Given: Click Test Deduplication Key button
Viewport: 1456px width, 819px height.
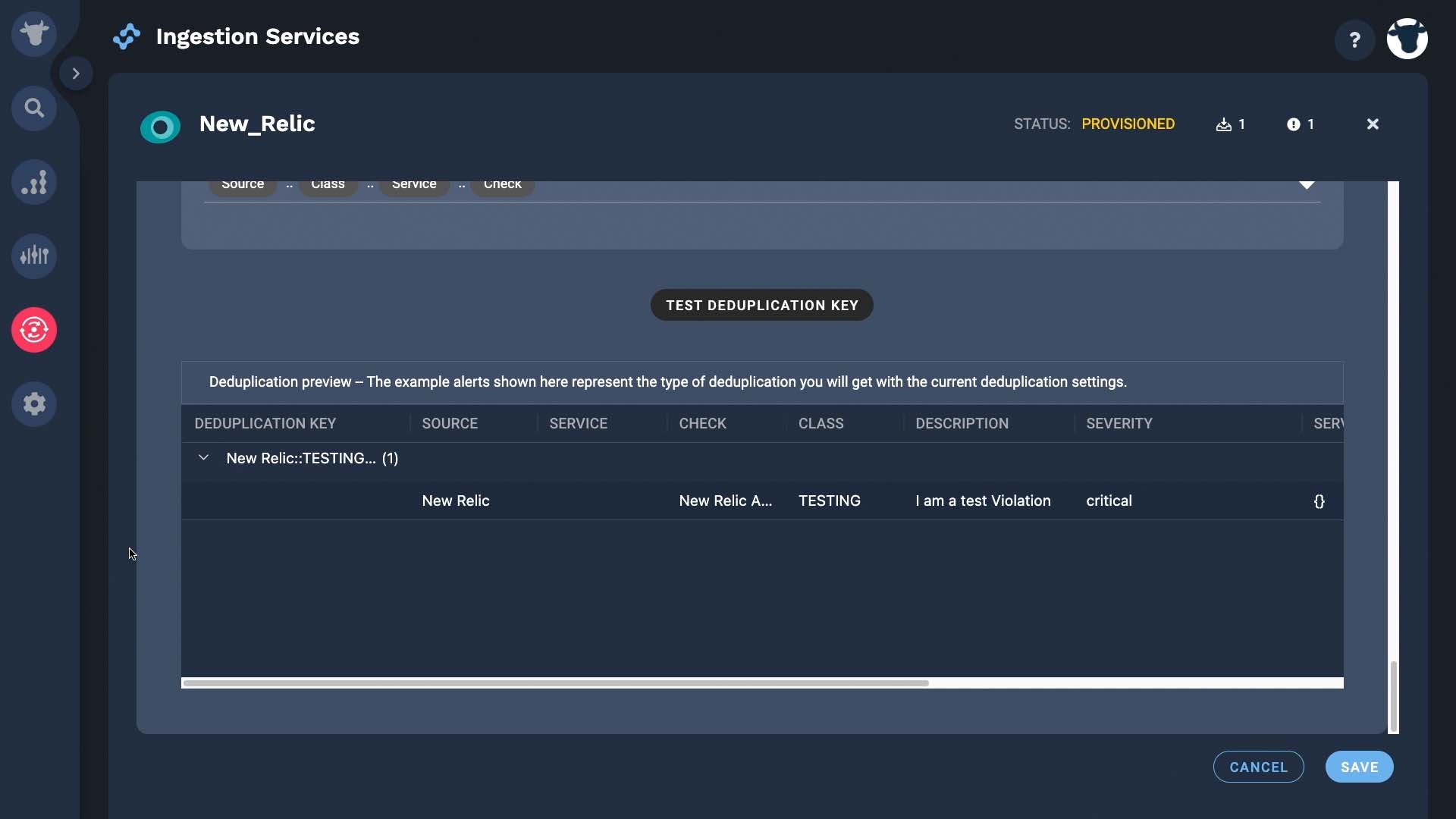Looking at the screenshot, I should point(762,305).
